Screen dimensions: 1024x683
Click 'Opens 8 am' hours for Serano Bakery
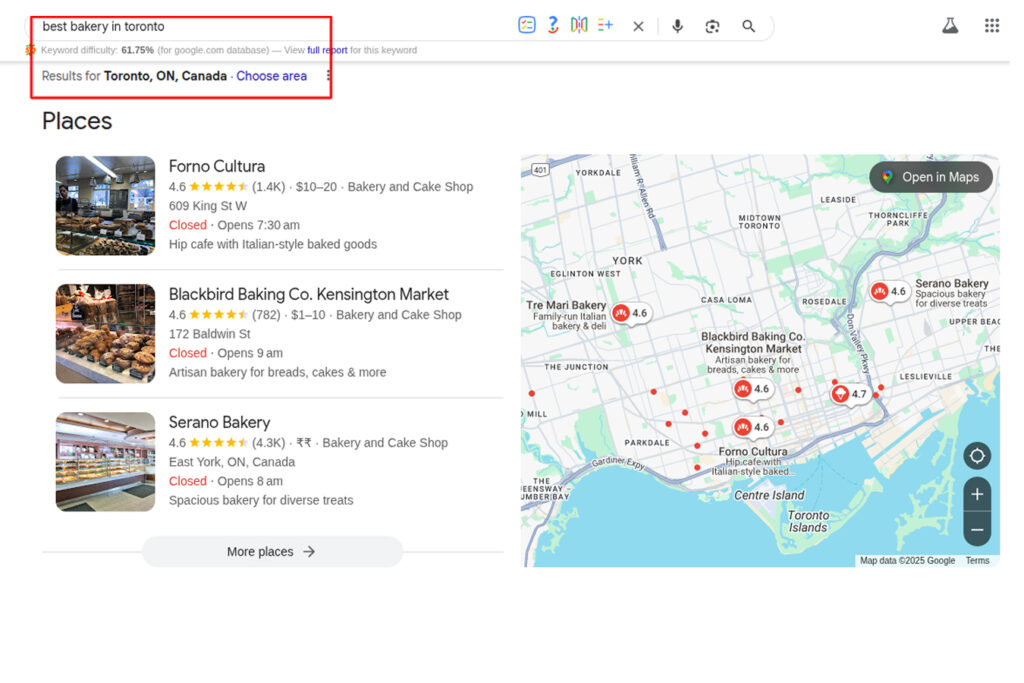250,481
